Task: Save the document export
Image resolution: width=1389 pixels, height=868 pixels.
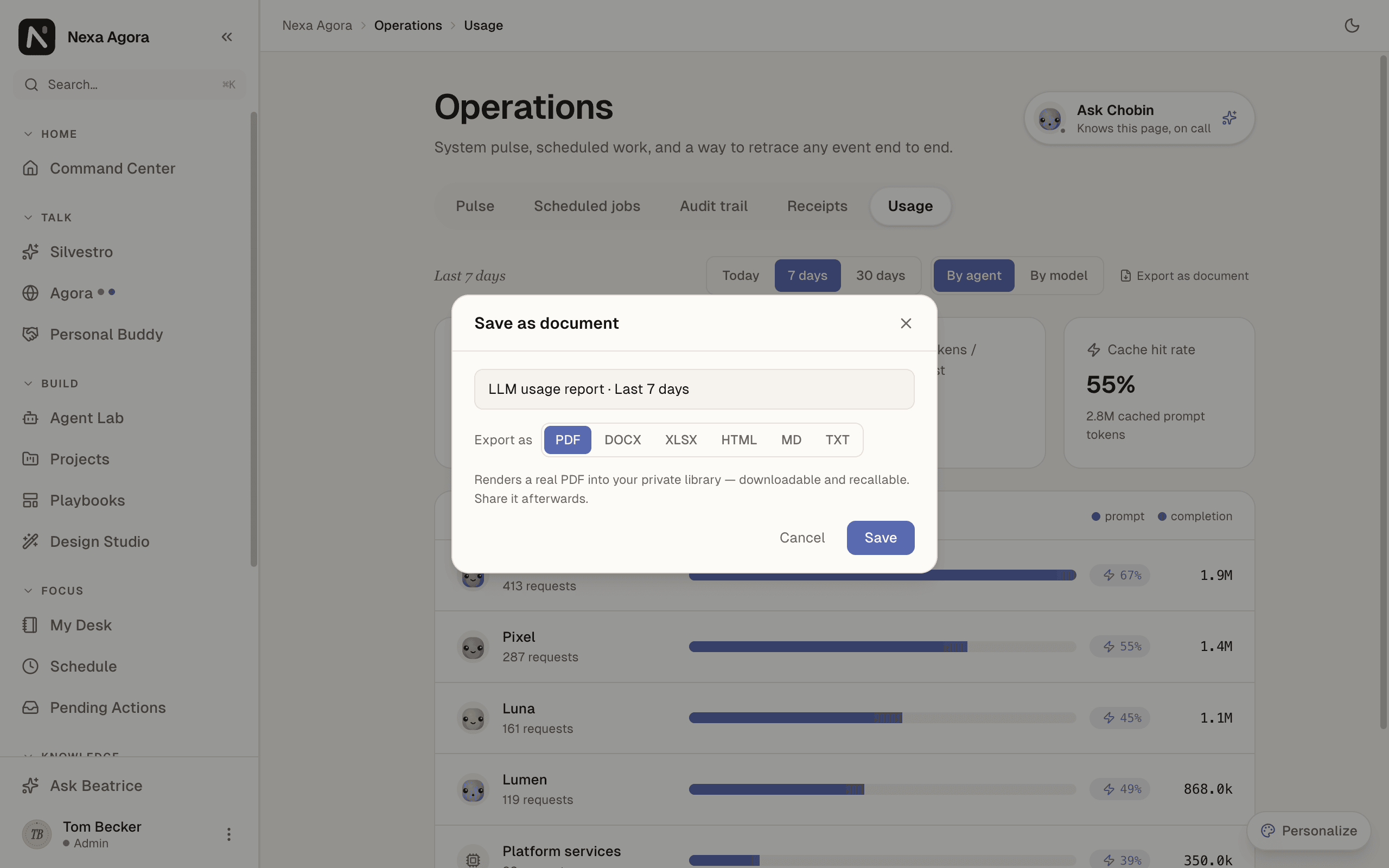Action: (x=881, y=538)
